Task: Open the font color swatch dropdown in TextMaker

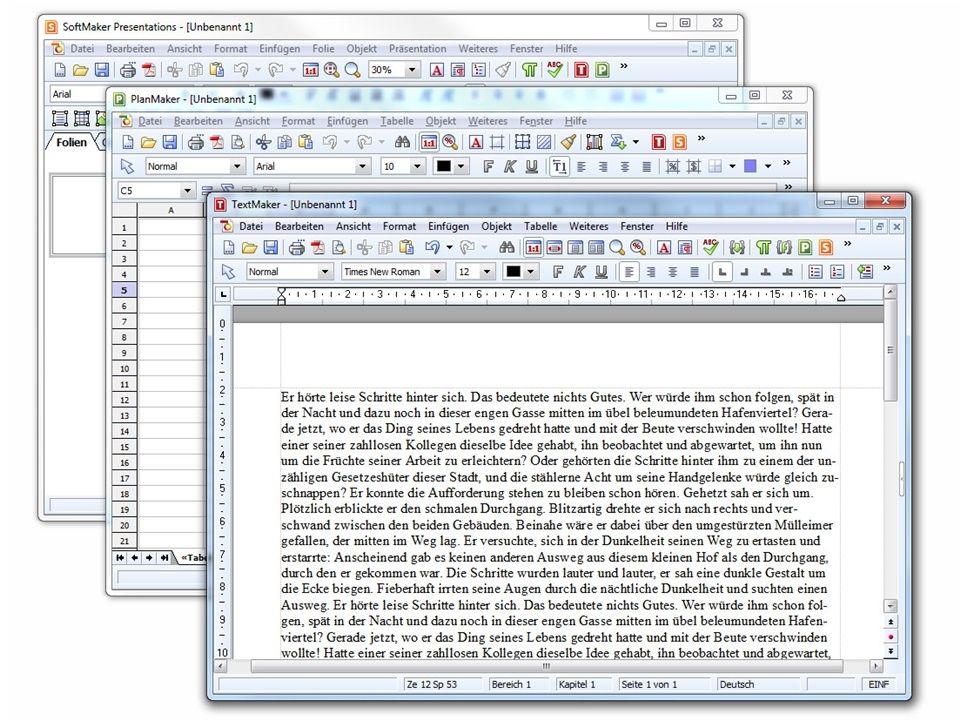Action: tap(528, 271)
